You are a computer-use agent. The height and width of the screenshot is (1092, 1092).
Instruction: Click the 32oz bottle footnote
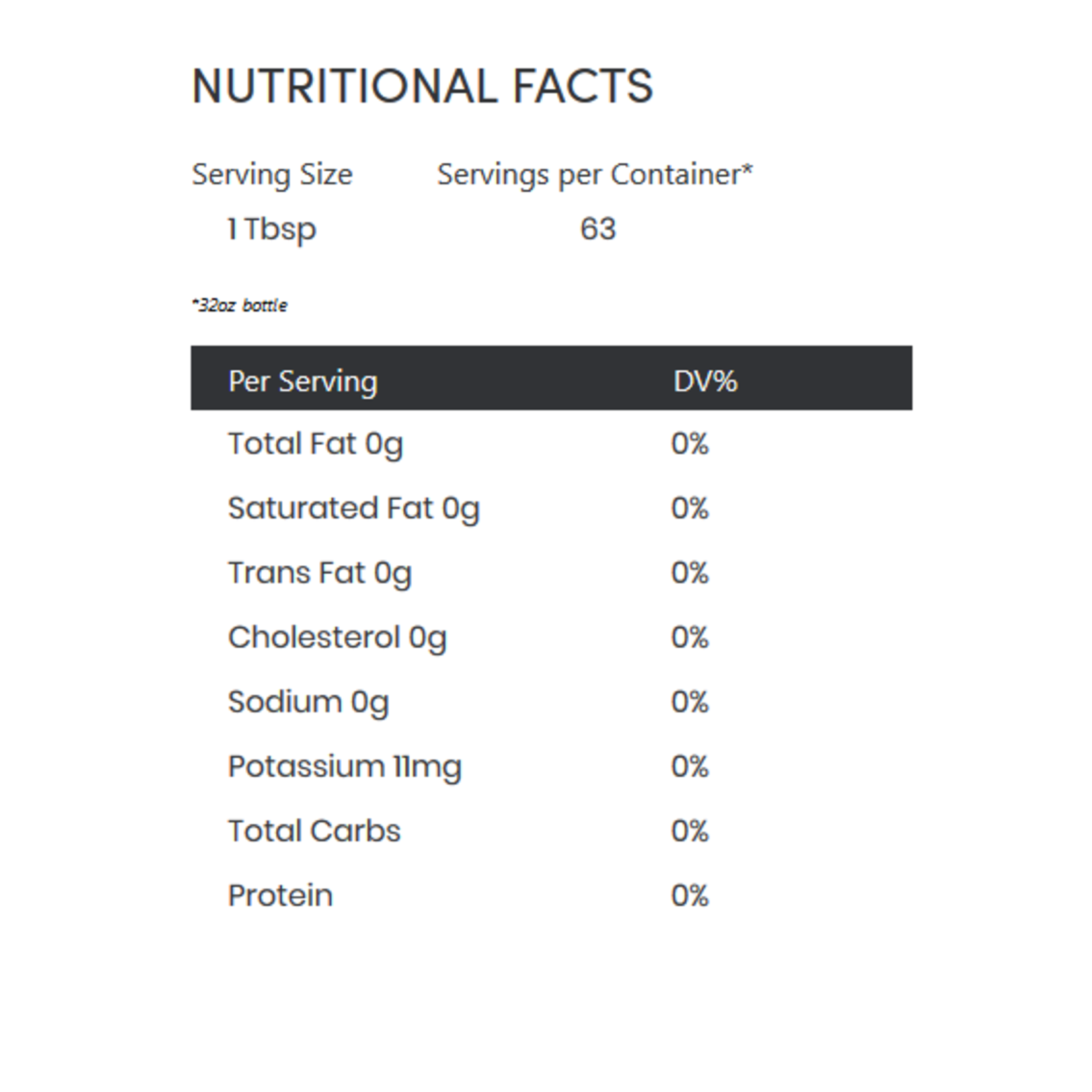240,305
